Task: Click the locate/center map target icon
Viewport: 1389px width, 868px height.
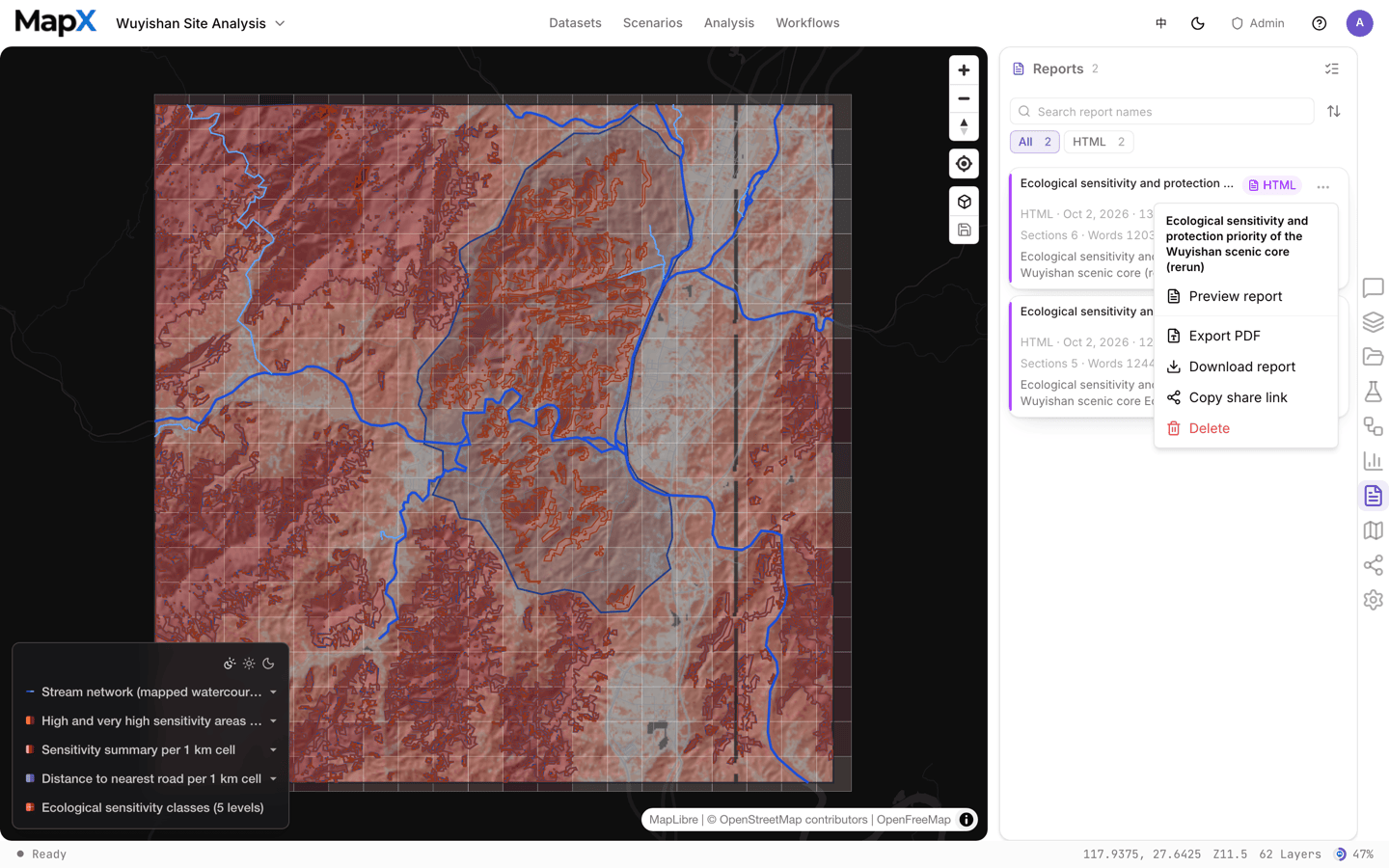Action: click(x=964, y=164)
